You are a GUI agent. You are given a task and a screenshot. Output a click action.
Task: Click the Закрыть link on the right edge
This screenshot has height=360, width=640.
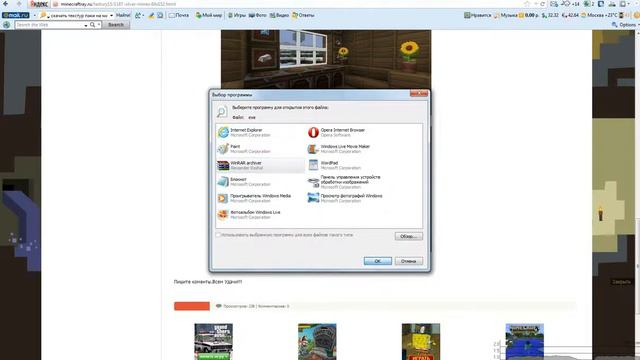621,282
